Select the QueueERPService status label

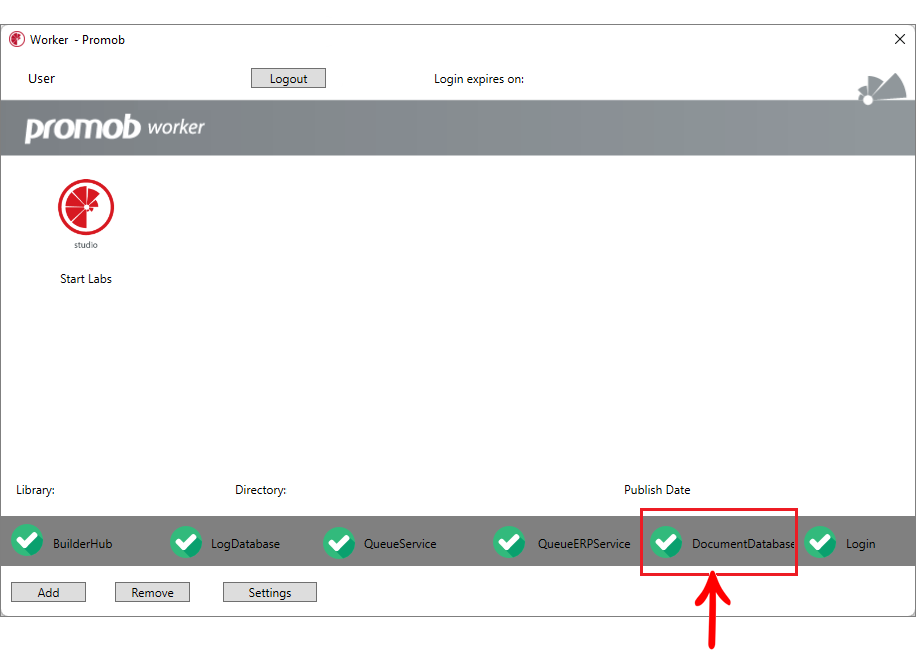tap(584, 544)
